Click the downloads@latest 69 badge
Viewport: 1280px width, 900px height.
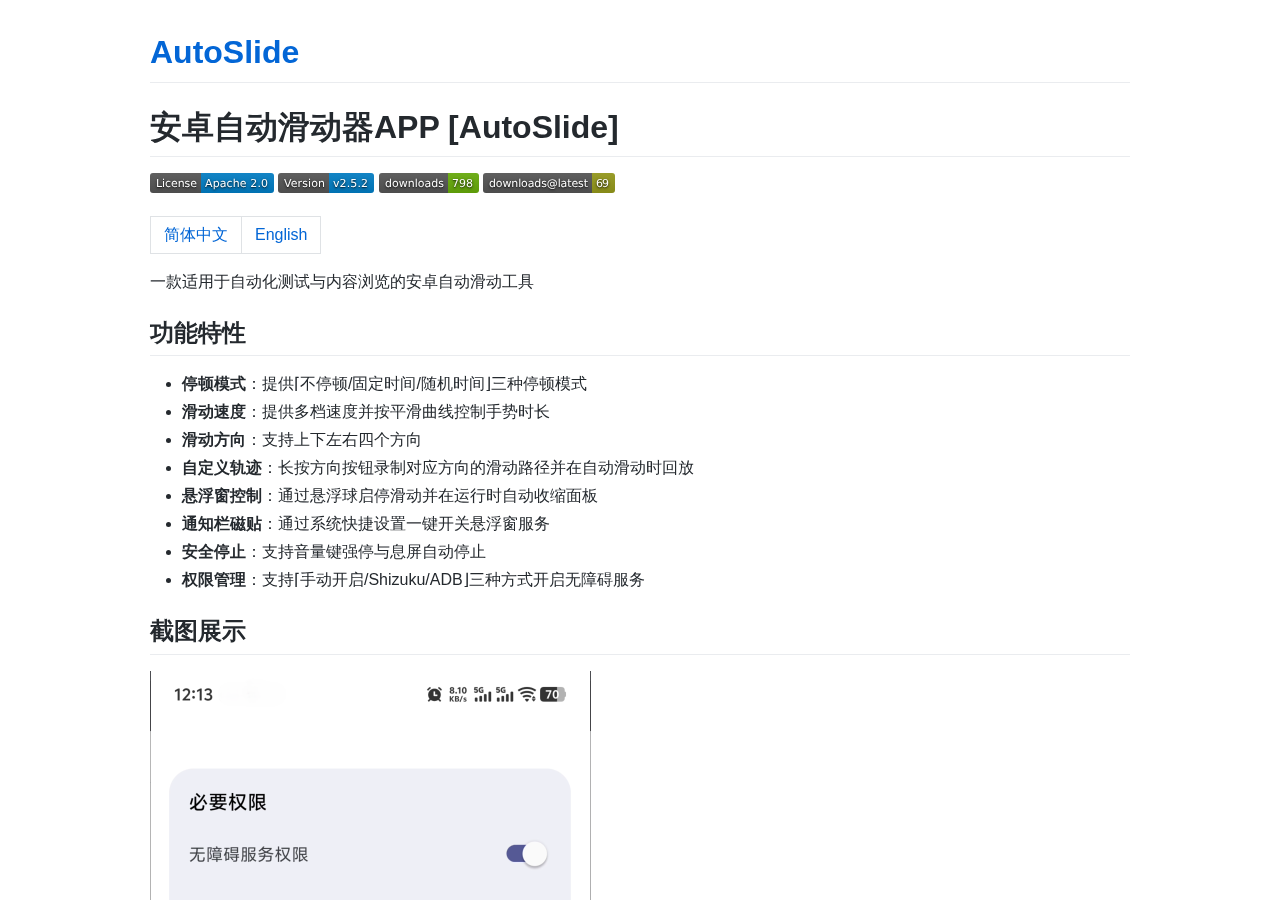coord(549,183)
